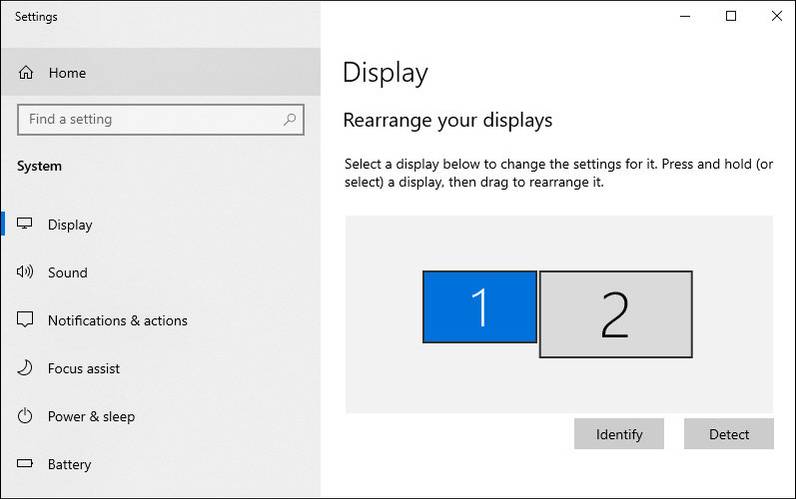Open Notifications & actions settings

(117, 321)
